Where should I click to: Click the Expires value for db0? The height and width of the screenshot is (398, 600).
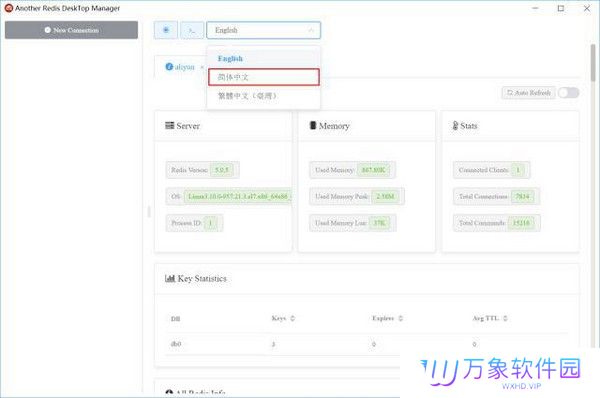pyautogui.click(x=374, y=344)
